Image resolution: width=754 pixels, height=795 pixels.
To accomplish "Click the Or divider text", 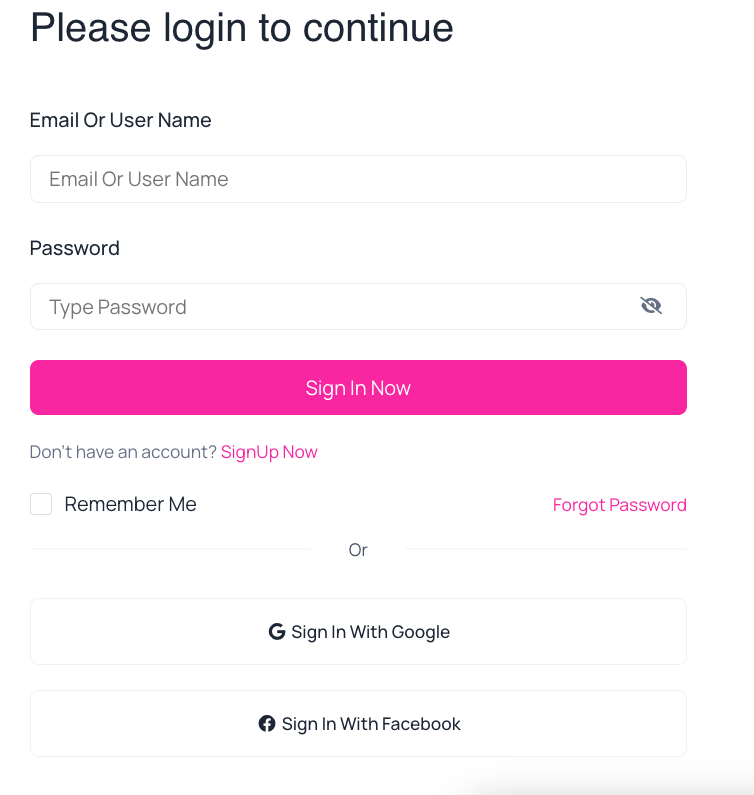I will point(358,550).
